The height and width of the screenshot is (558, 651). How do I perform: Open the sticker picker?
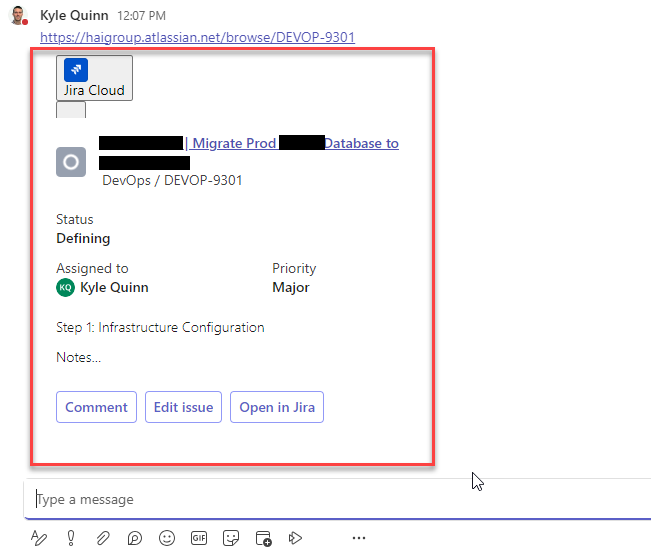(231, 538)
